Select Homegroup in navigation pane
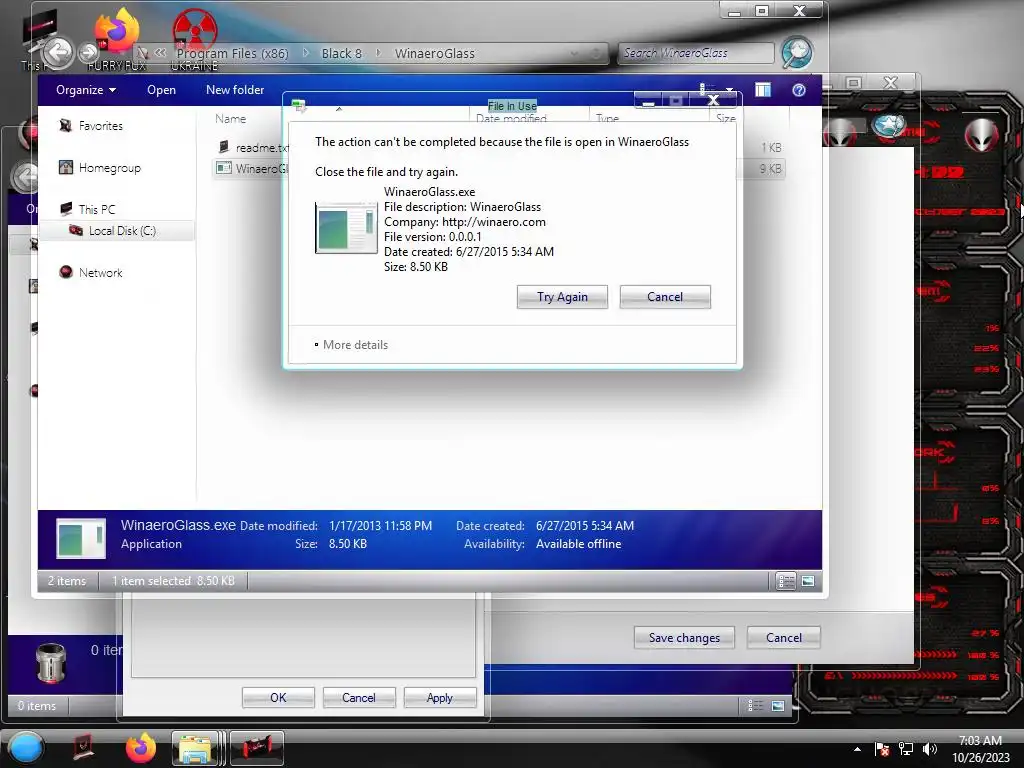This screenshot has width=1024, height=768. pos(109,168)
